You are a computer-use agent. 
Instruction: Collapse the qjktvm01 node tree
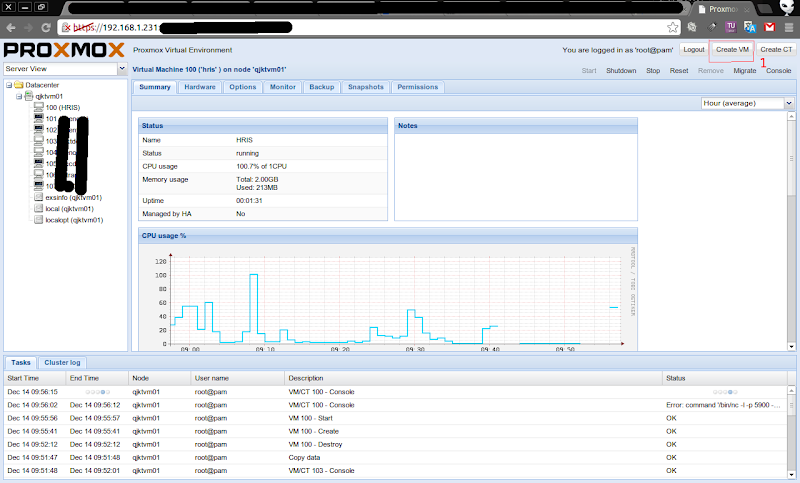click(x=19, y=96)
